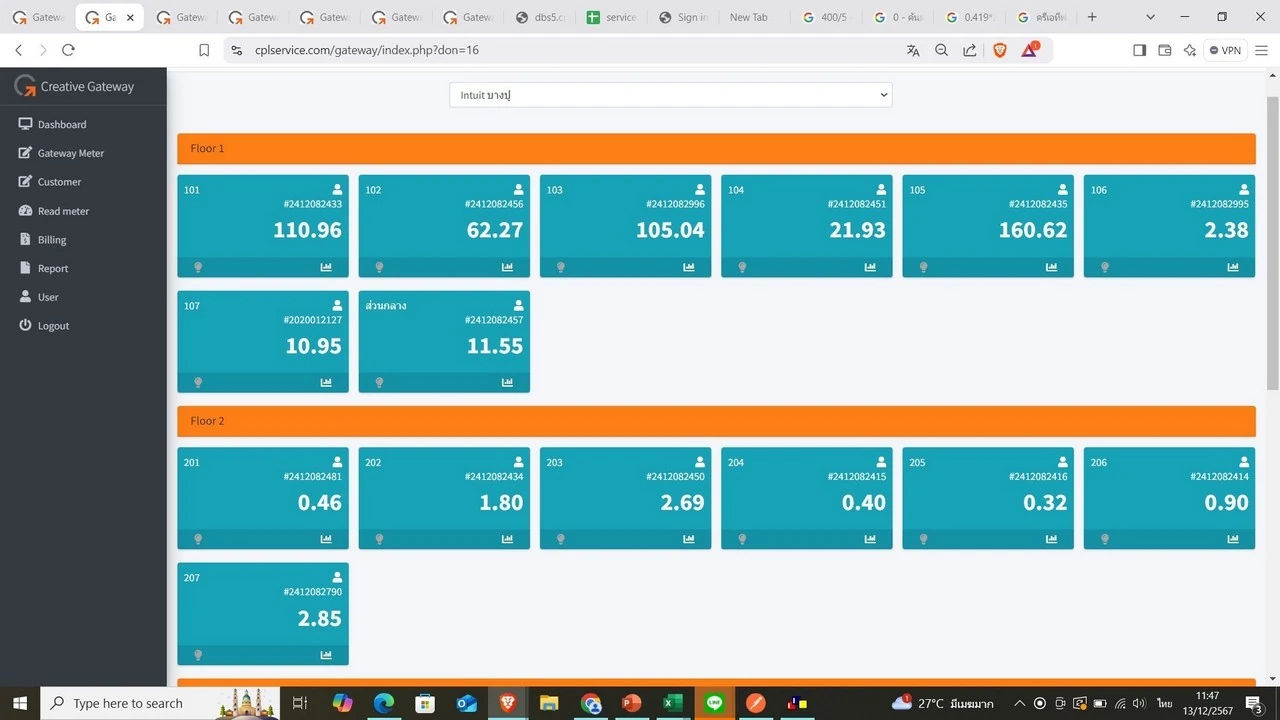Click the browser reload icon
This screenshot has height=720, width=1280.
click(x=68, y=50)
